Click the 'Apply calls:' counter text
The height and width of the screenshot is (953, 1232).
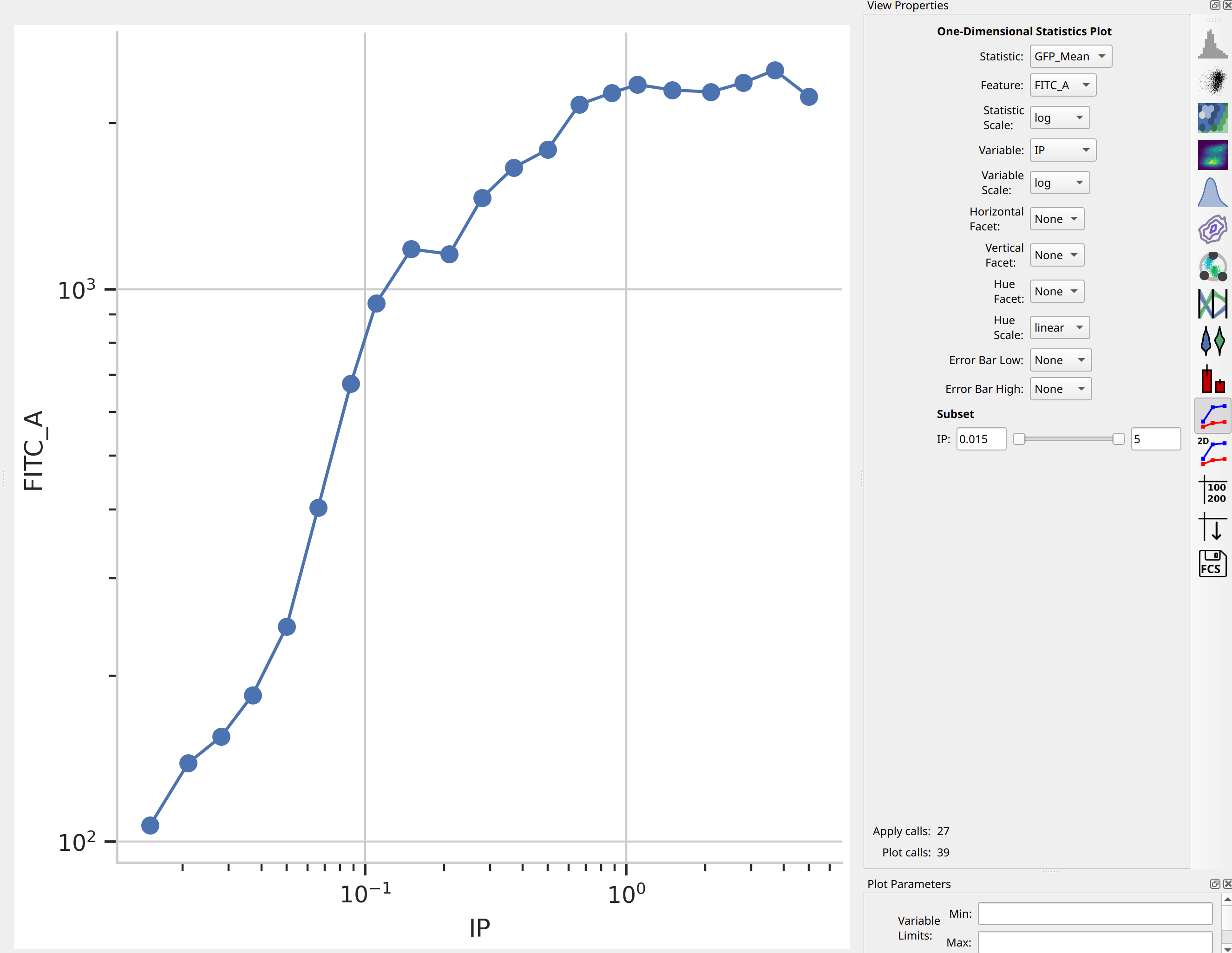pyautogui.click(x=901, y=831)
